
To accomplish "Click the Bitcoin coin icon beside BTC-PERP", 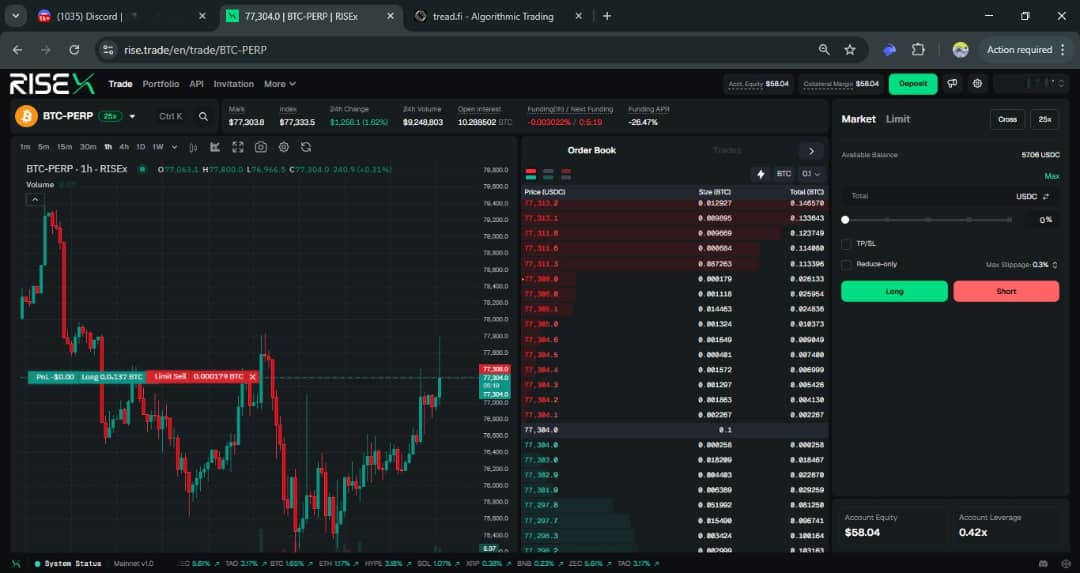I will click(x=26, y=116).
